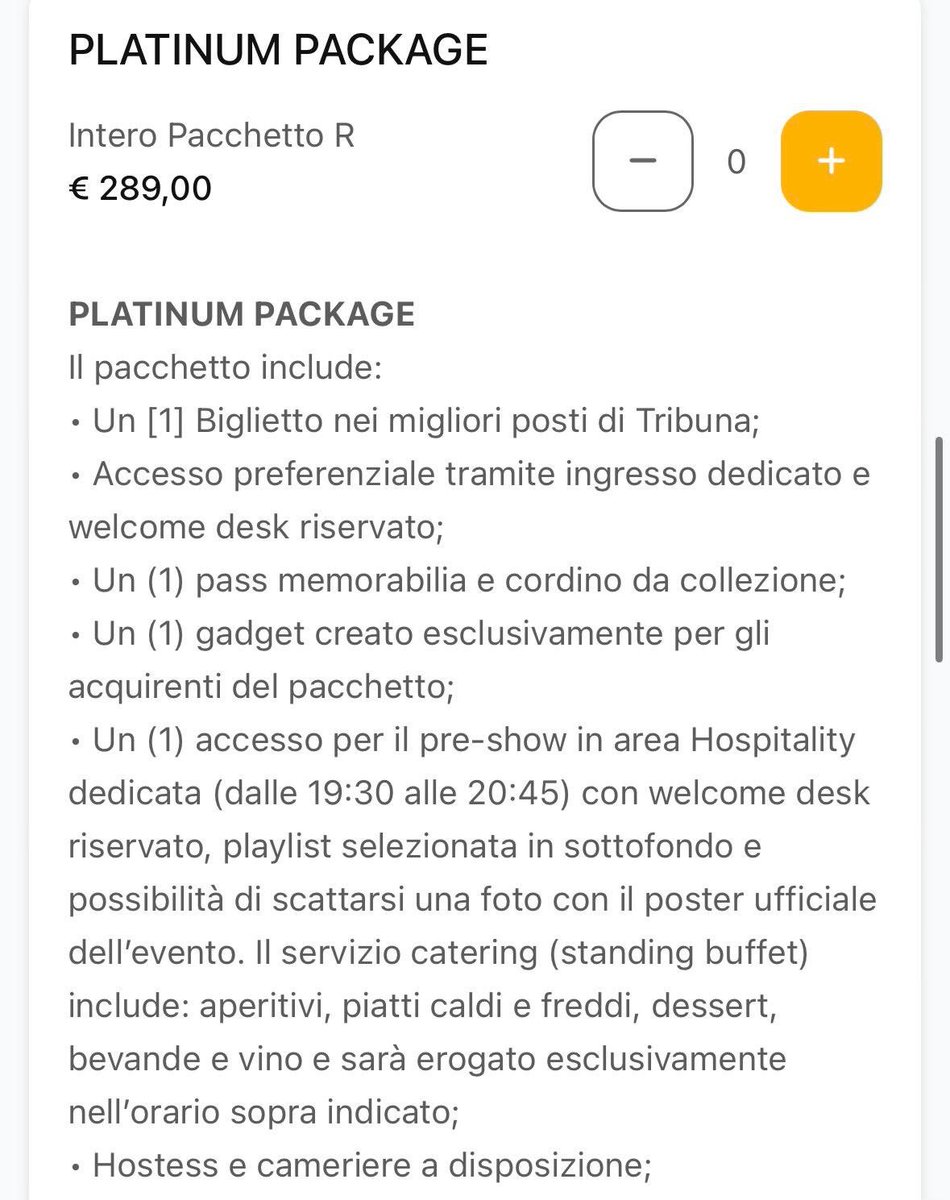Tap the 'welcome desk riservato;' line
This screenshot has width=950, height=1200.
[255, 527]
